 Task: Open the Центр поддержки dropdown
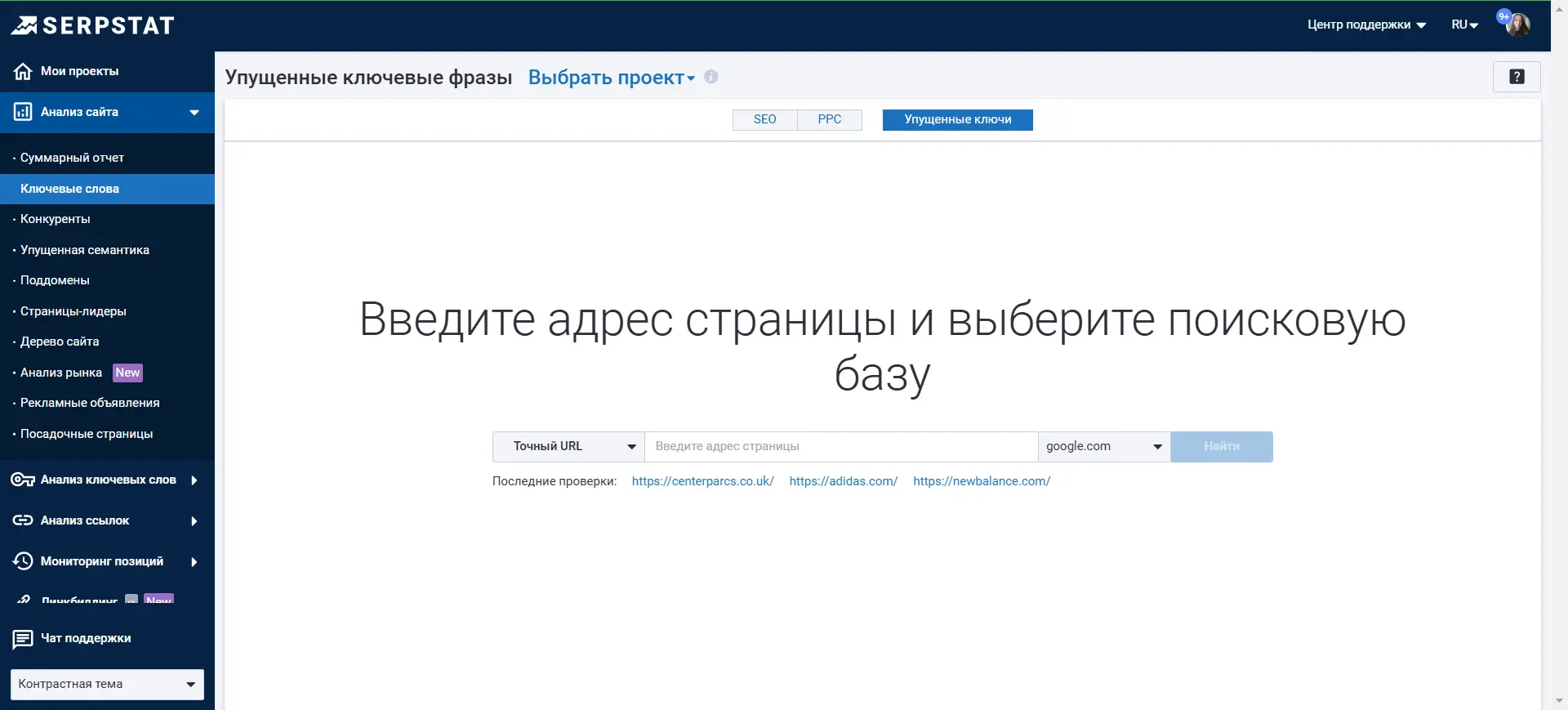[1366, 25]
